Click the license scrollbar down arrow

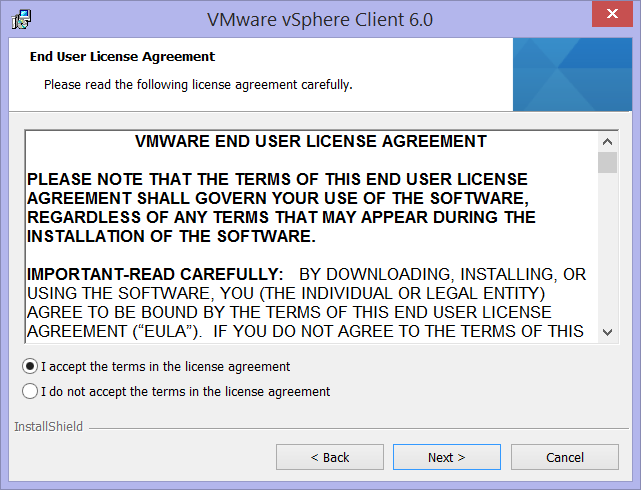pos(607,332)
